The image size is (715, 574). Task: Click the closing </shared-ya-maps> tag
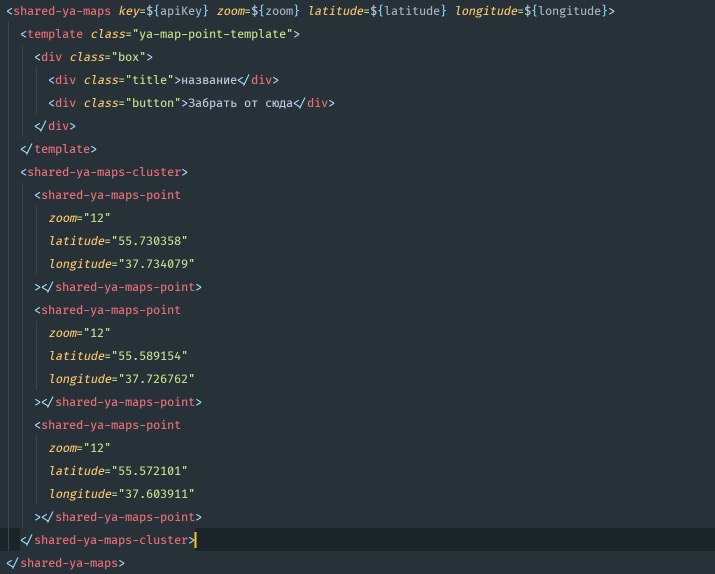(65, 563)
